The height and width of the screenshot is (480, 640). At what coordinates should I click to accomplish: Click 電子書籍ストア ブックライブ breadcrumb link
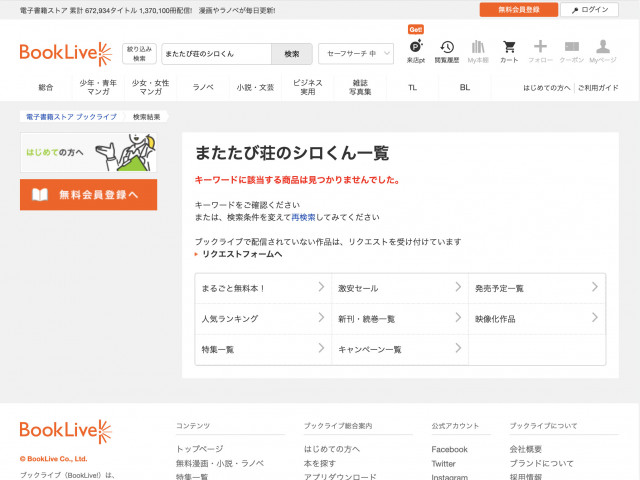coord(71,117)
